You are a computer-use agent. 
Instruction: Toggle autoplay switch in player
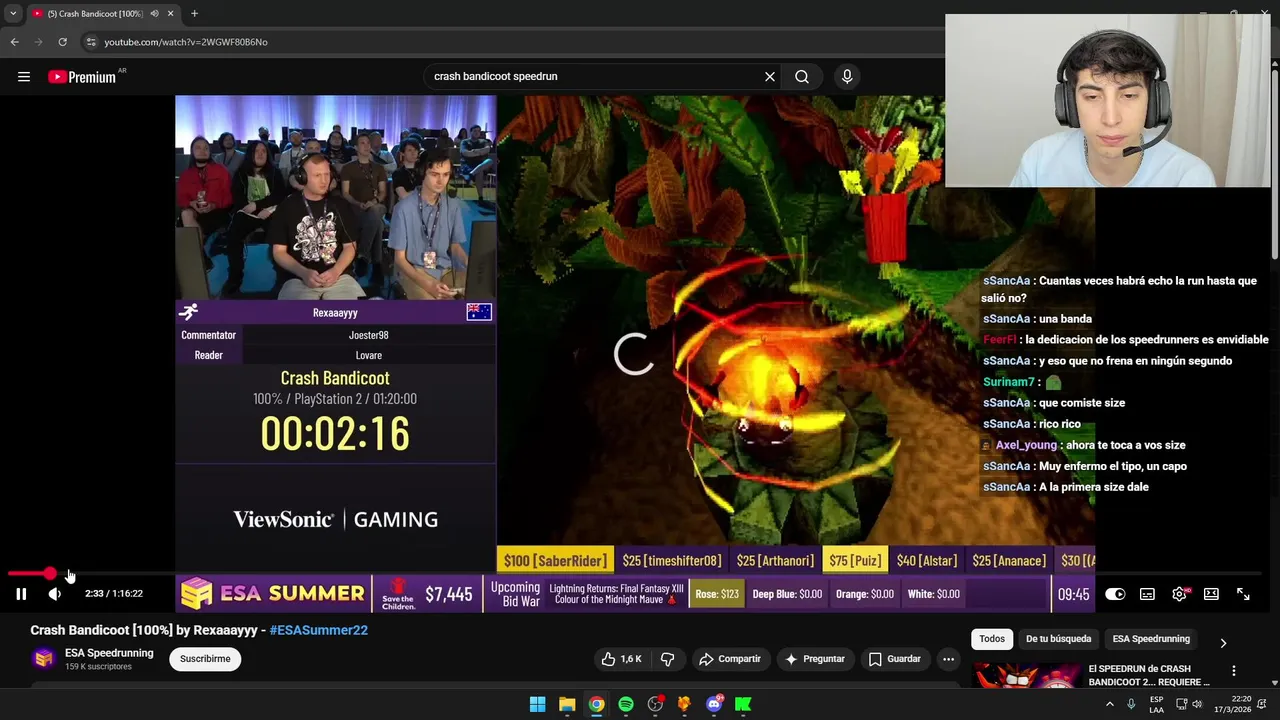1115,594
